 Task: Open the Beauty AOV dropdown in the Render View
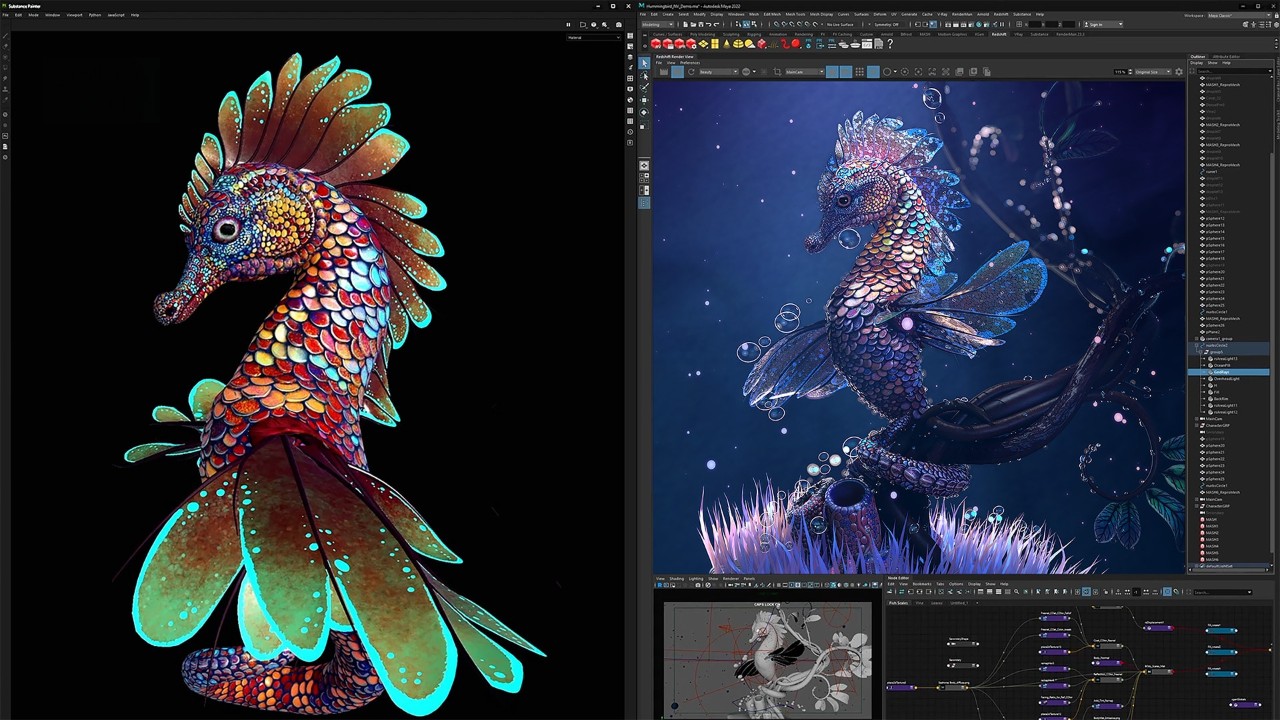718,71
